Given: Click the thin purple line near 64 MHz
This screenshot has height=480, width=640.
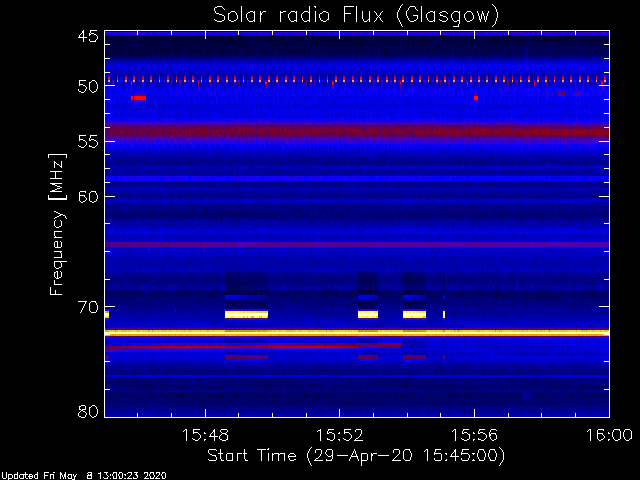Looking at the screenshot, I should 357,244.
